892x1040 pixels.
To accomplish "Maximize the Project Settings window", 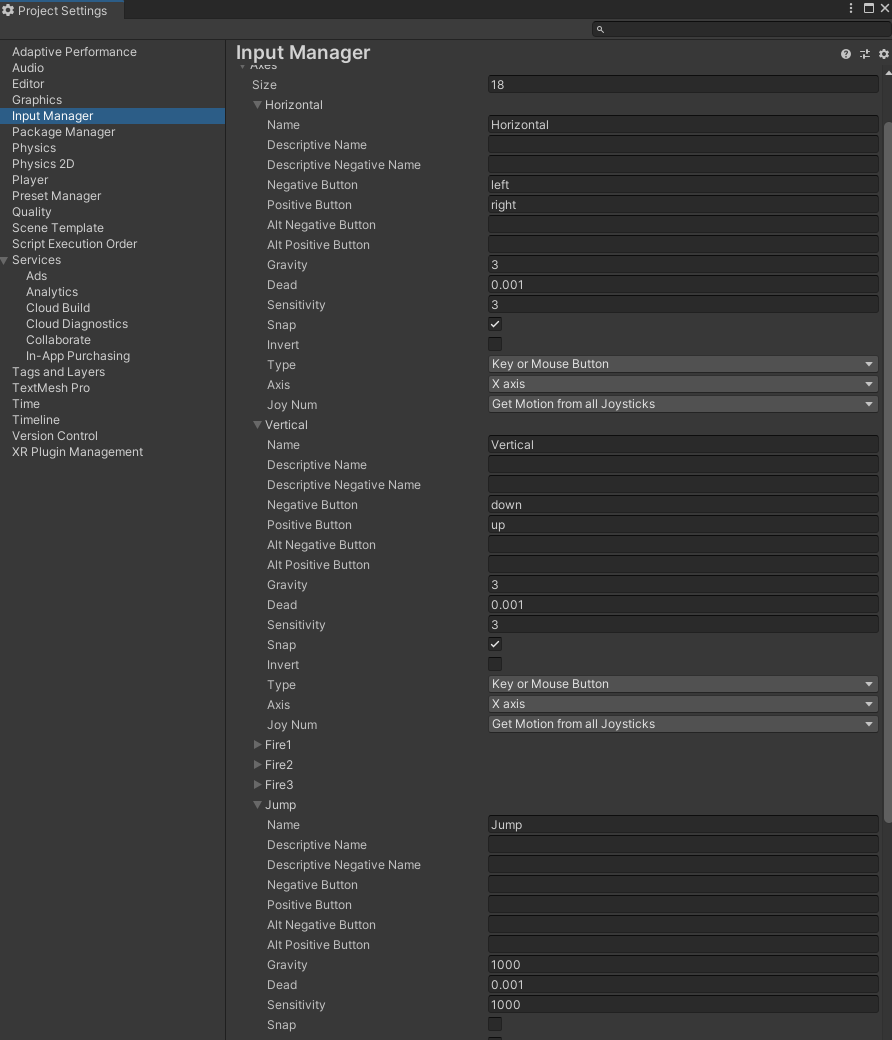I will (869, 8).
